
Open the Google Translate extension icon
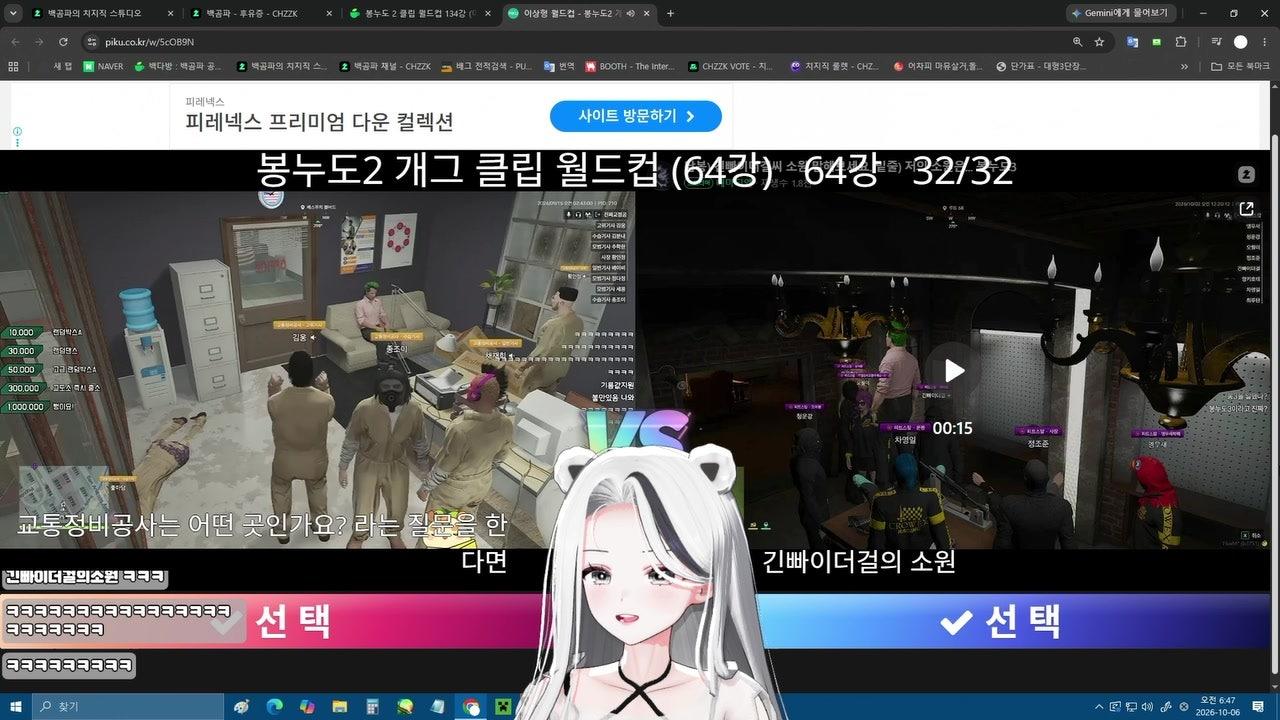tap(1132, 42)
